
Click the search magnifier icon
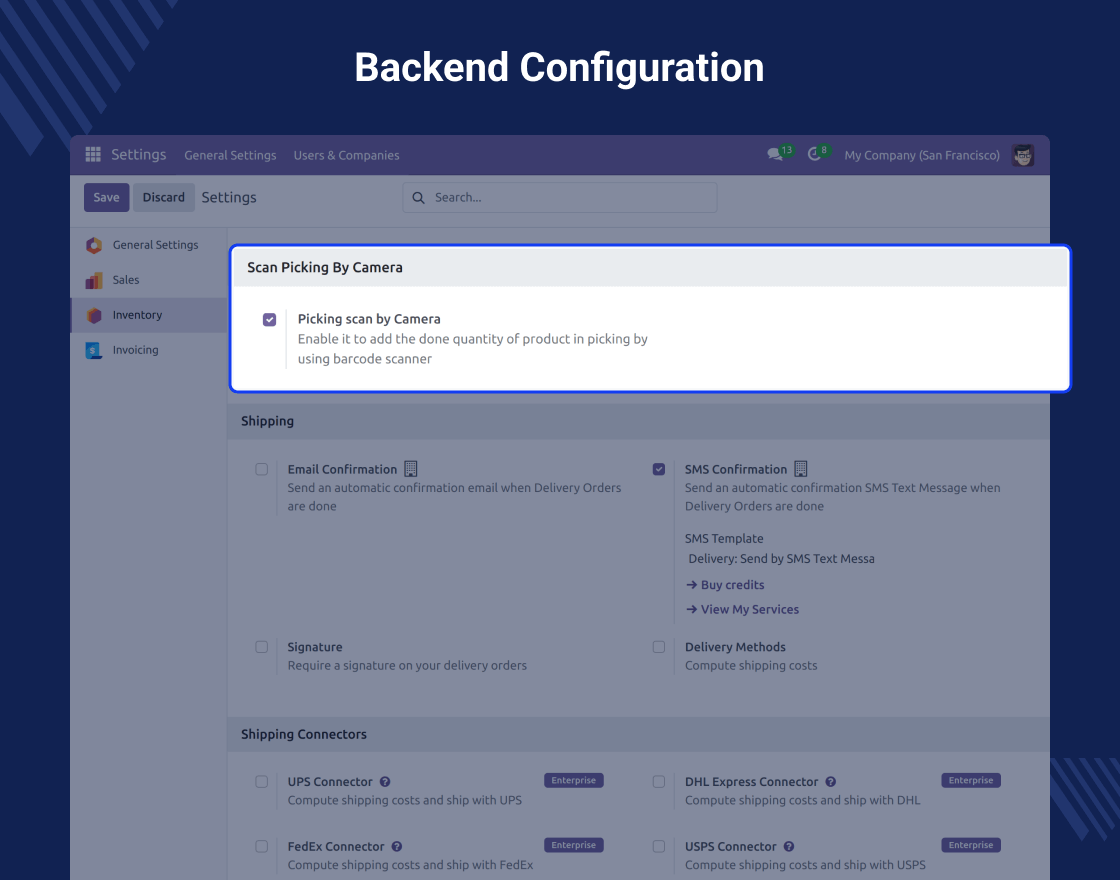coord(419,198)
